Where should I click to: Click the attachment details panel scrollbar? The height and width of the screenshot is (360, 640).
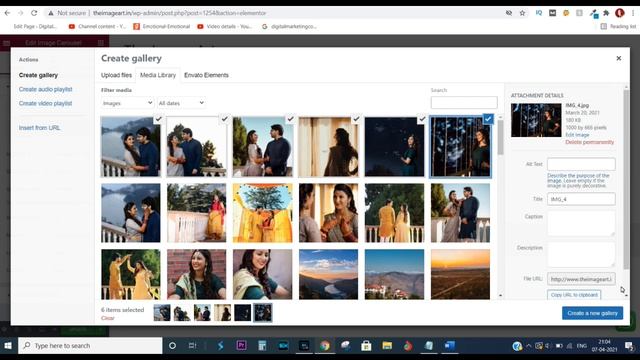(x=626, y=180)
